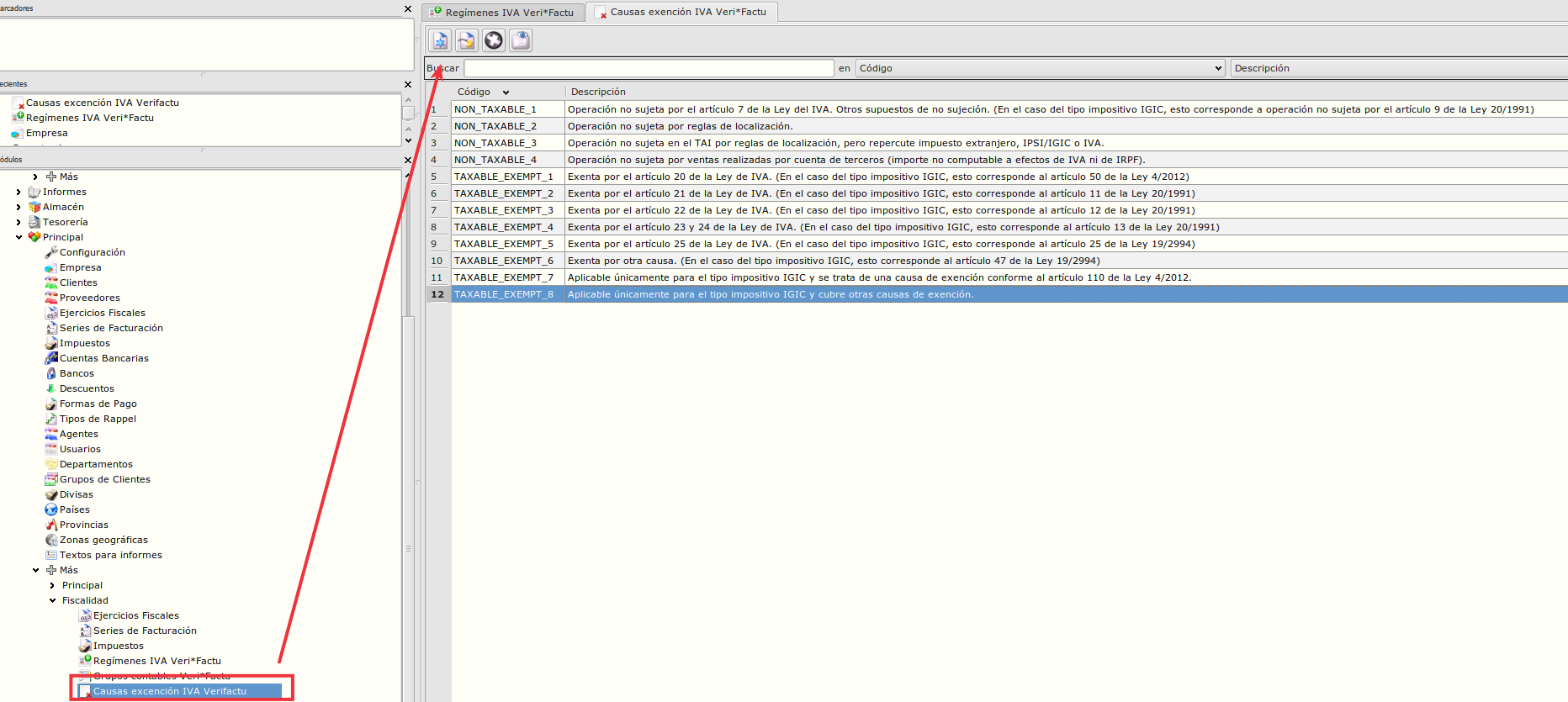Open Grupos de Clientes in tree

point(104,479)
